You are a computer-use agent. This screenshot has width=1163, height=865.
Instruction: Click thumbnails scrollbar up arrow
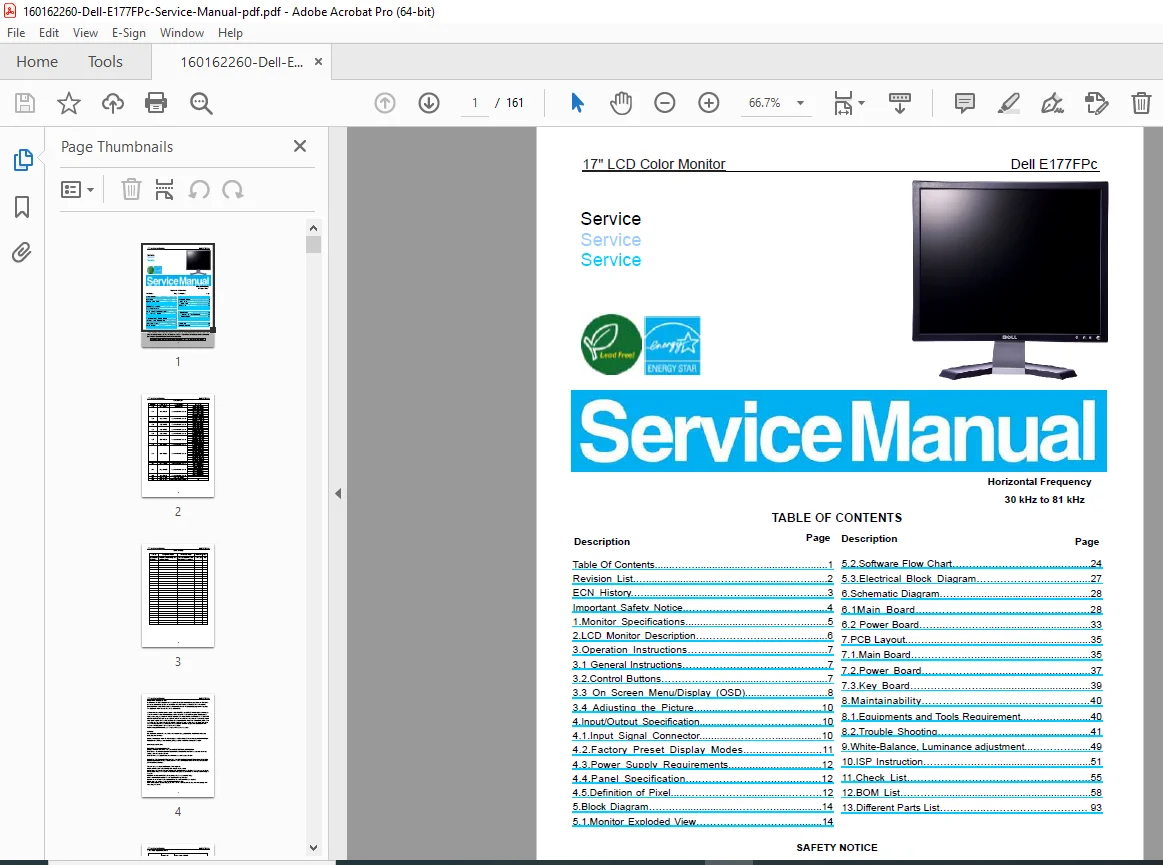(x=313, y=228)
